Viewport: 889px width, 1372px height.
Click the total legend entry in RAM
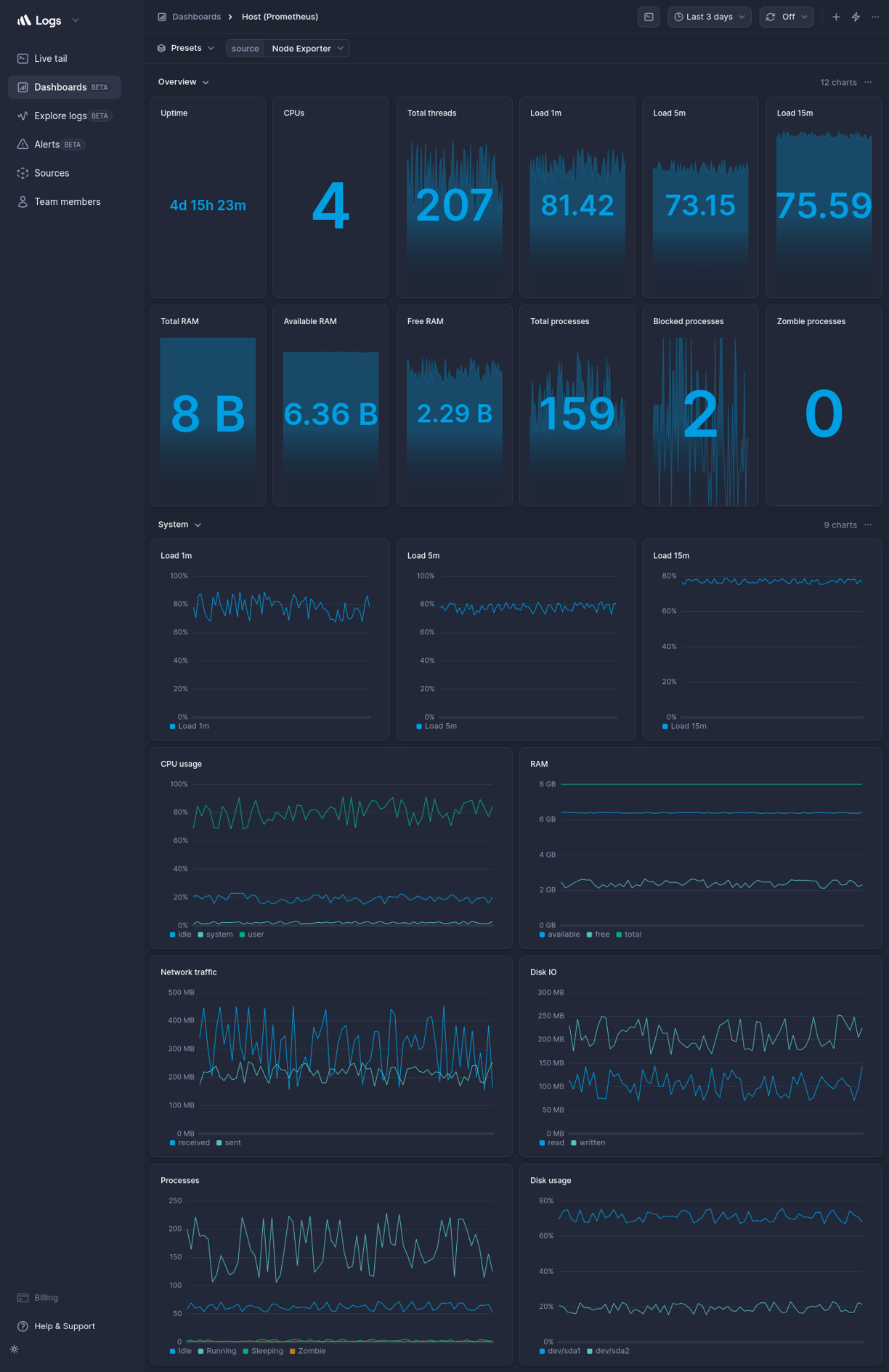[629, 935]
